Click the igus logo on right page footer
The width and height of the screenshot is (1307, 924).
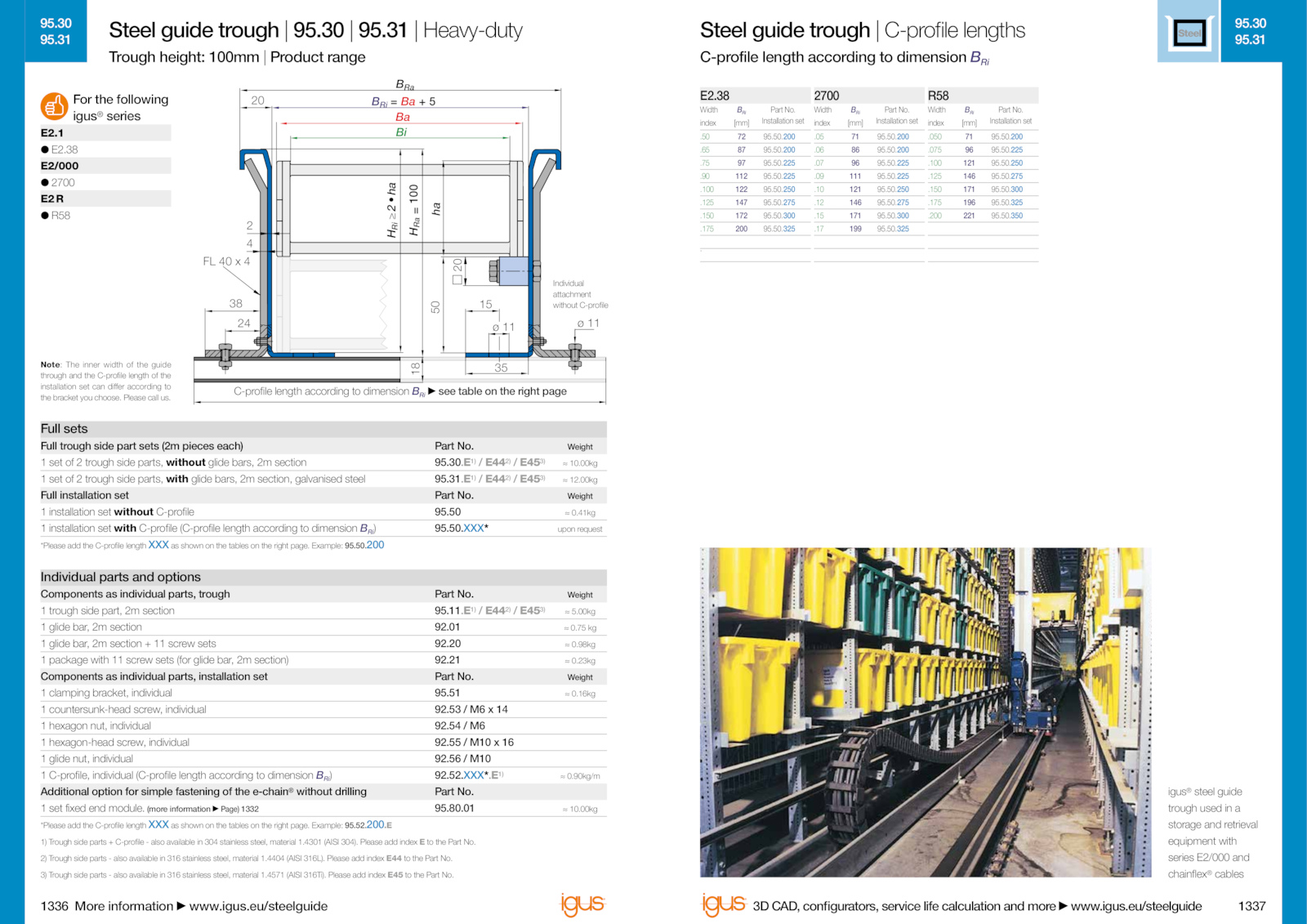pos(724,904)
